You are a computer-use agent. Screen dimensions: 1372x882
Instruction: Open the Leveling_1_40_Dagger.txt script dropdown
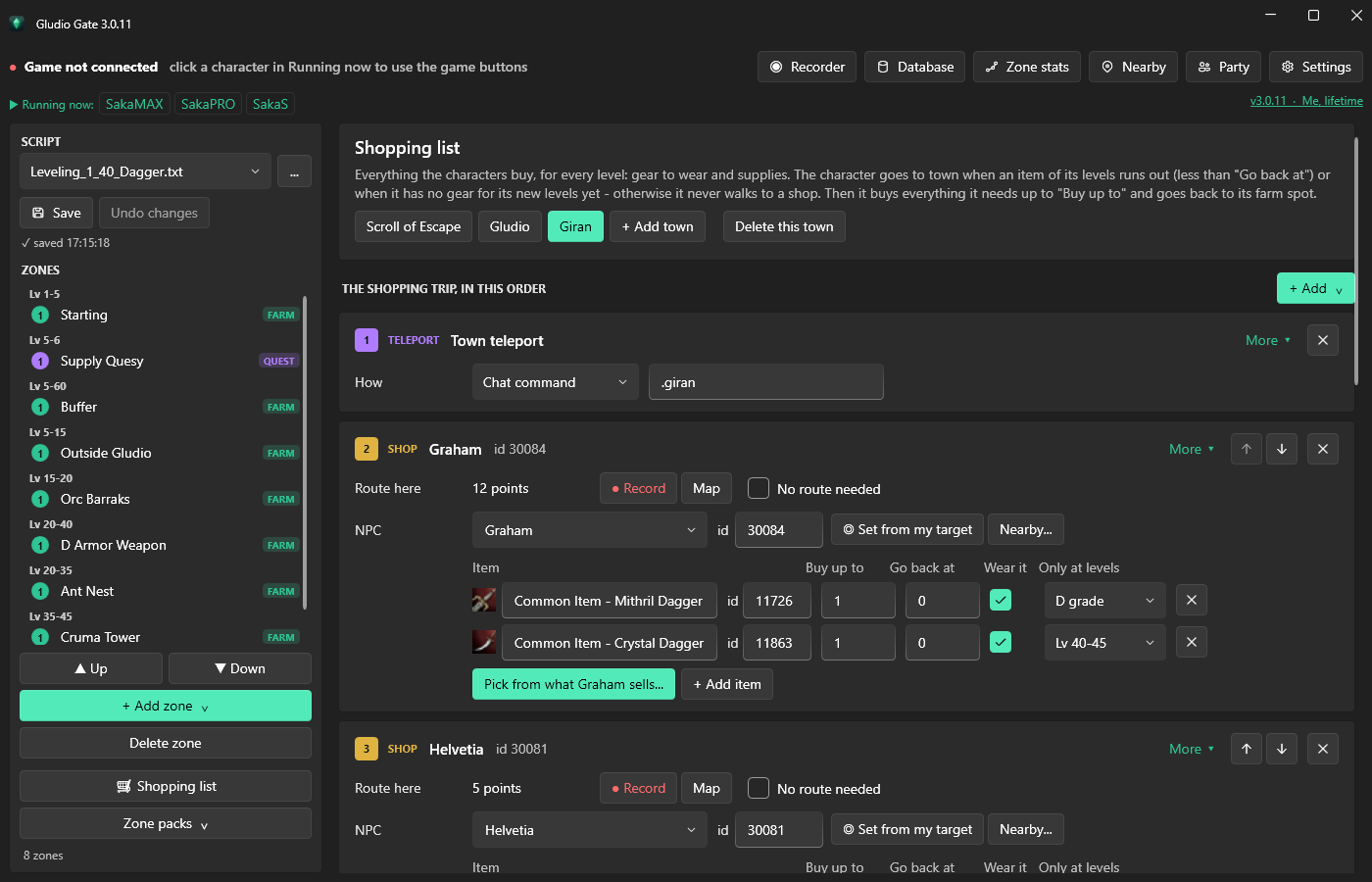pyautogui.click(x=145, y=171)
